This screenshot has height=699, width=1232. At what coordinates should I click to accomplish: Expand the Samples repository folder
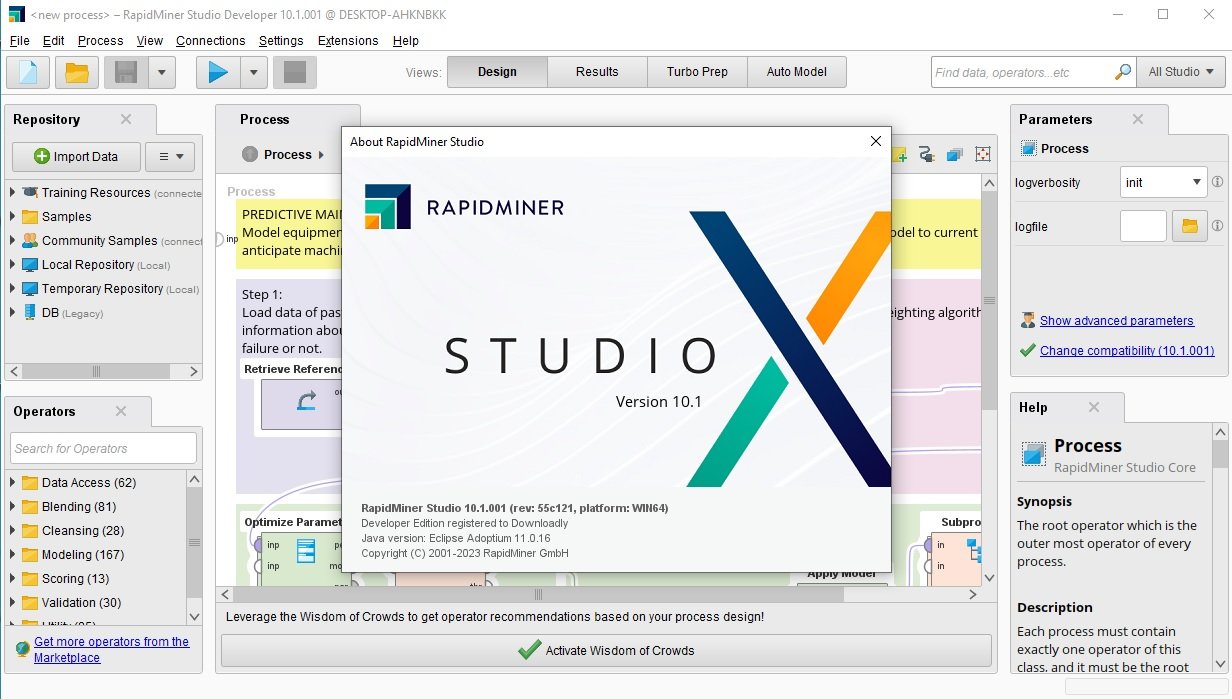point(12,217)
